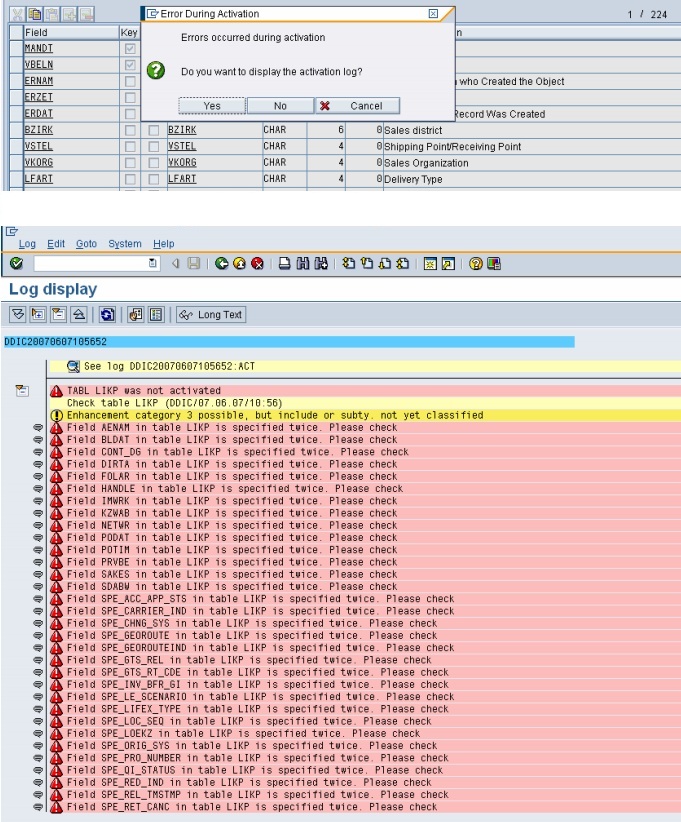Click the Print icon in the toolbar
681x822 pixels.
tap(285, 263)
